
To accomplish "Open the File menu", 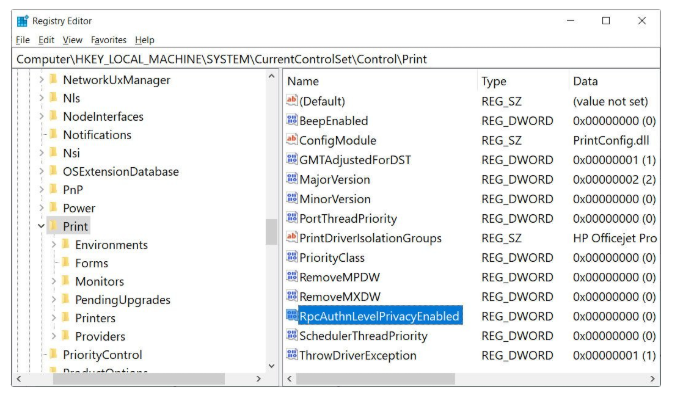I will coord(22,40).
